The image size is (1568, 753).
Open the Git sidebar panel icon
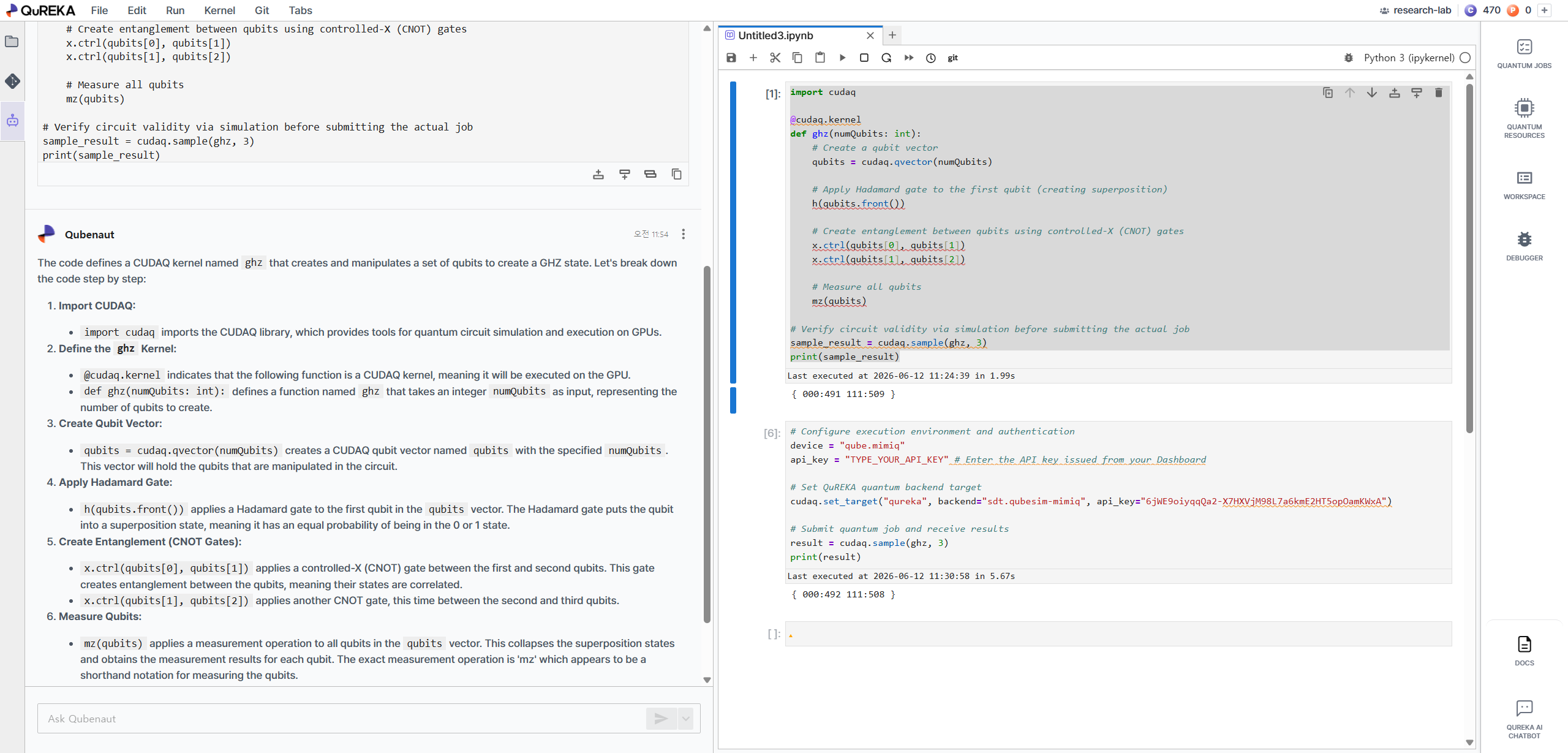tap(12, 81)
